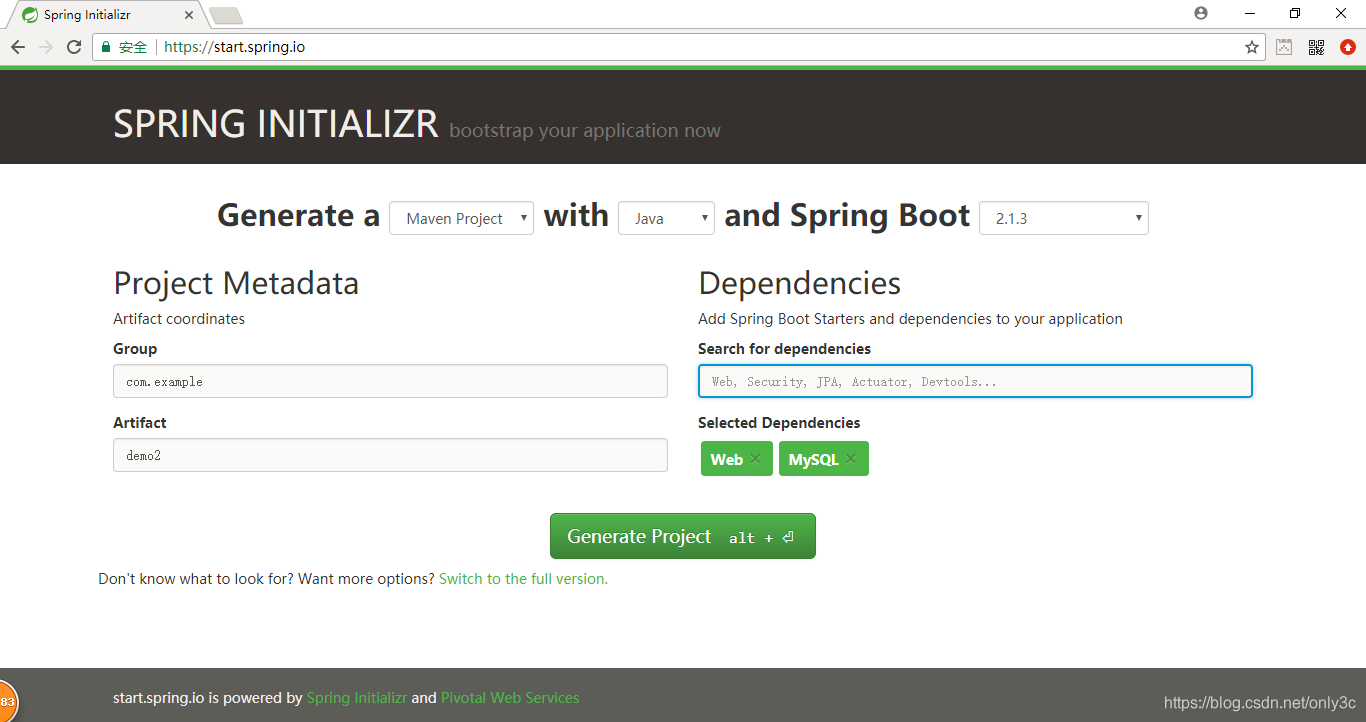Click the QR code extension icon
The width and height of the screenshot is (1366, 722).
tap(1316, 47)
